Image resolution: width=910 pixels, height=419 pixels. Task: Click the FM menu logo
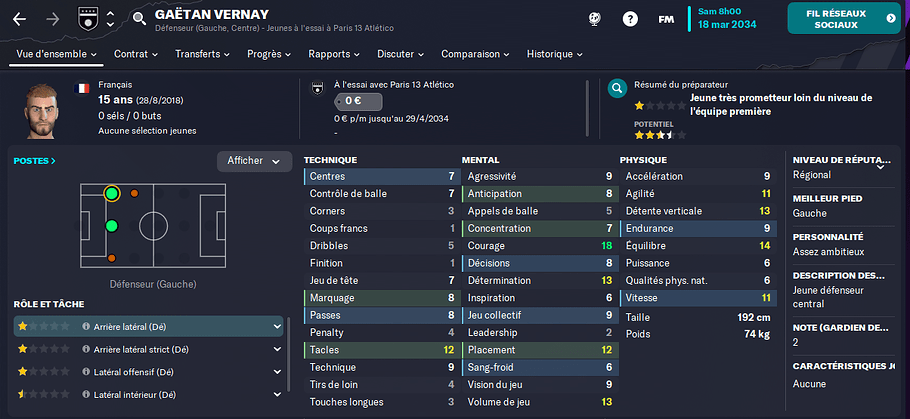point(666,19)
